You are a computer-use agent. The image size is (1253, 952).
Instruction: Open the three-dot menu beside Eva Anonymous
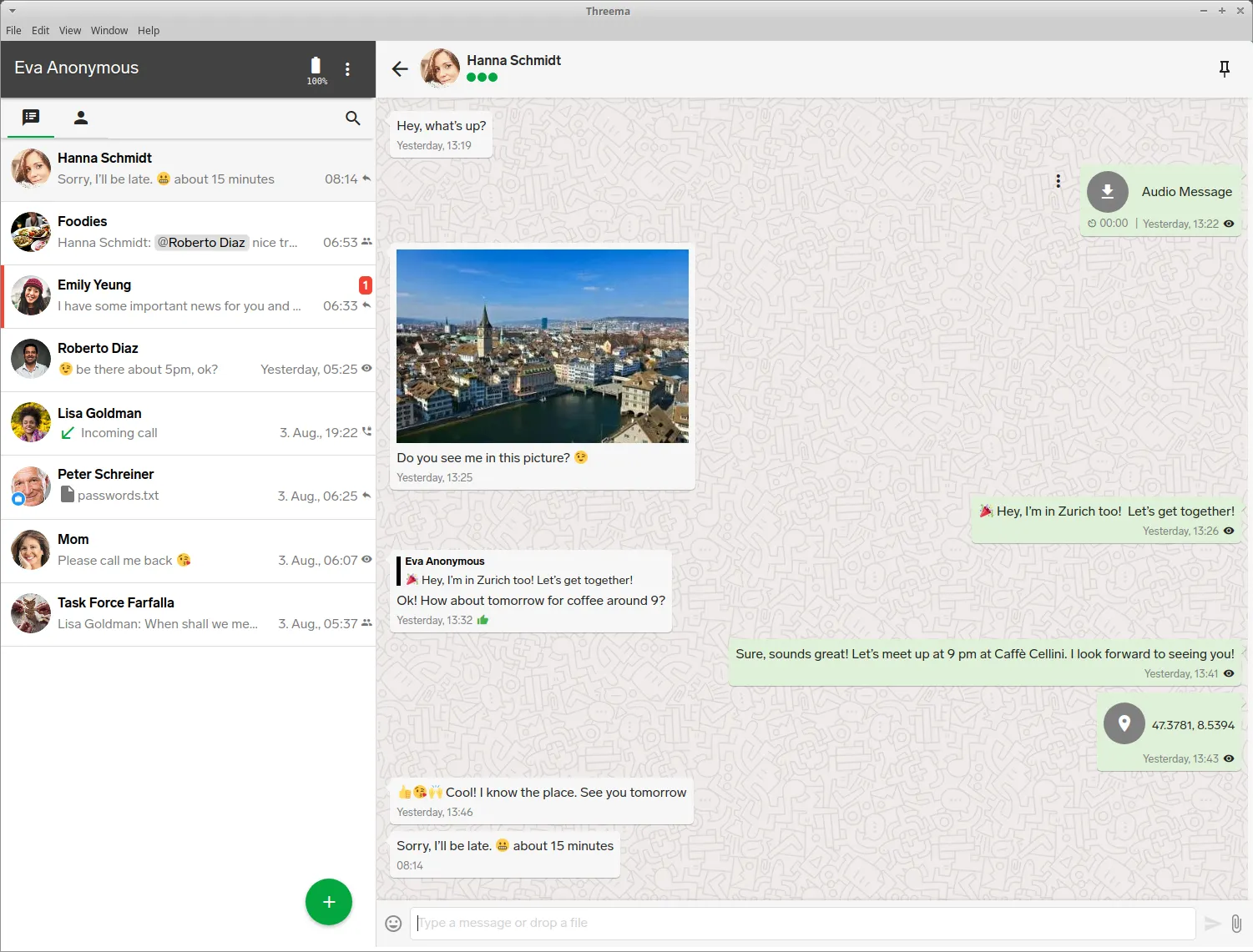(x=347, y=69)
